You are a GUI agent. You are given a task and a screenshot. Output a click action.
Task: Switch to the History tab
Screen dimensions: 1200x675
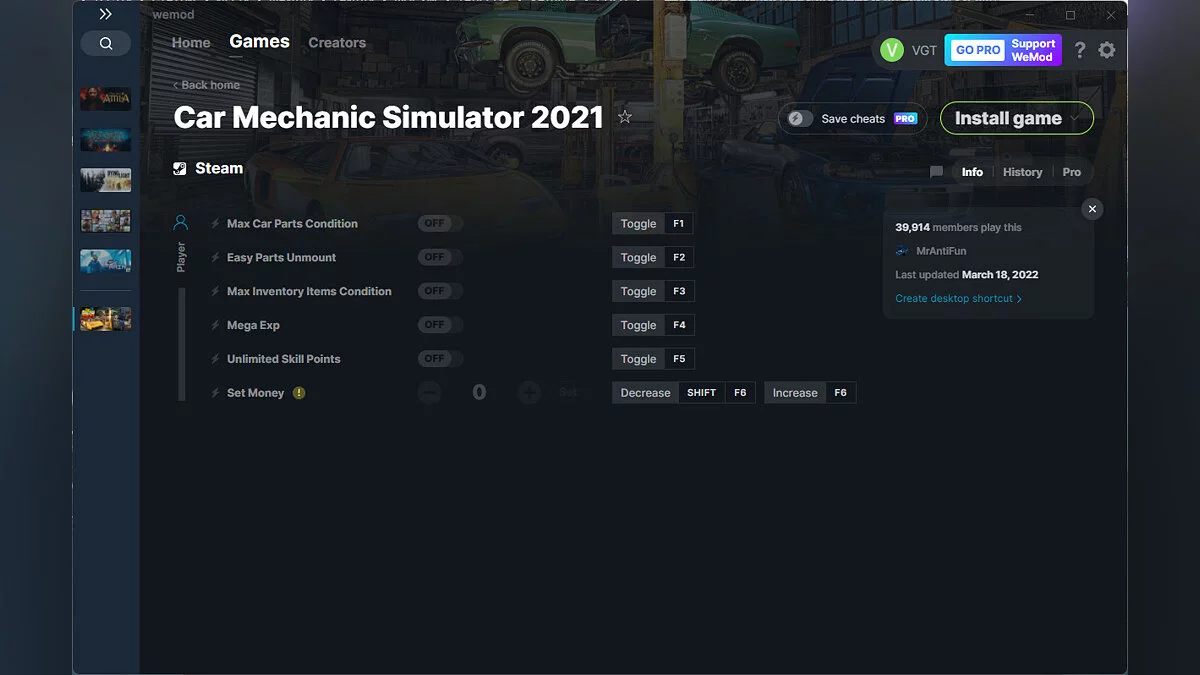1022,171
